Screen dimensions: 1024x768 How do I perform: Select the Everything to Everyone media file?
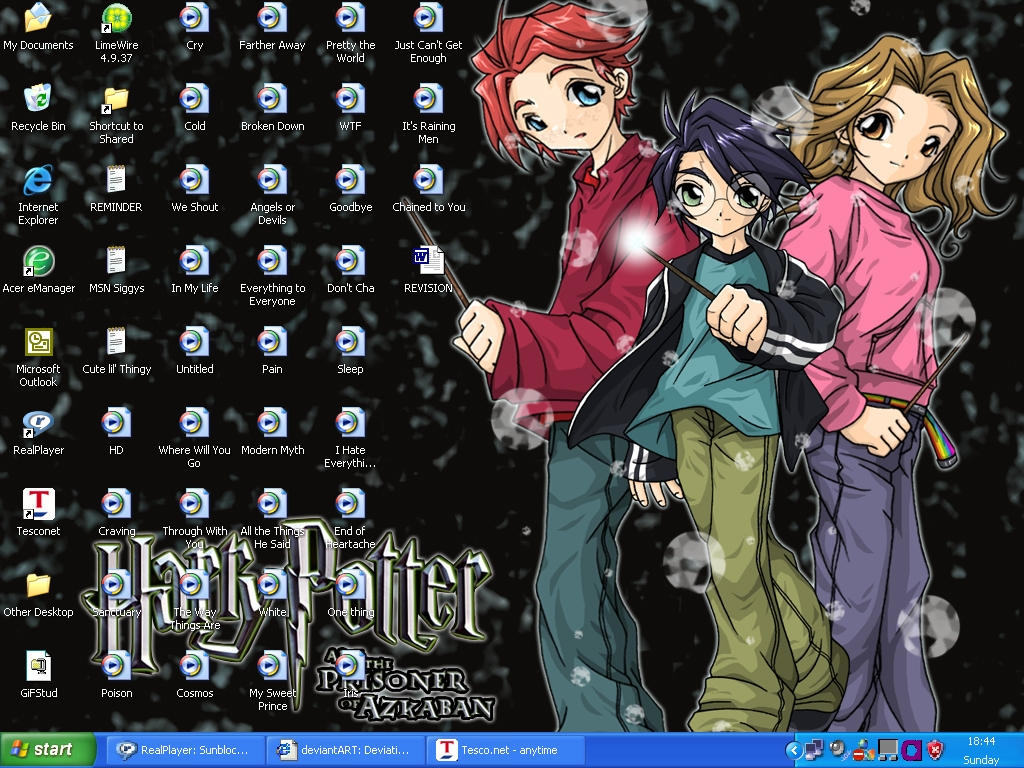click(x=272, y=261)
